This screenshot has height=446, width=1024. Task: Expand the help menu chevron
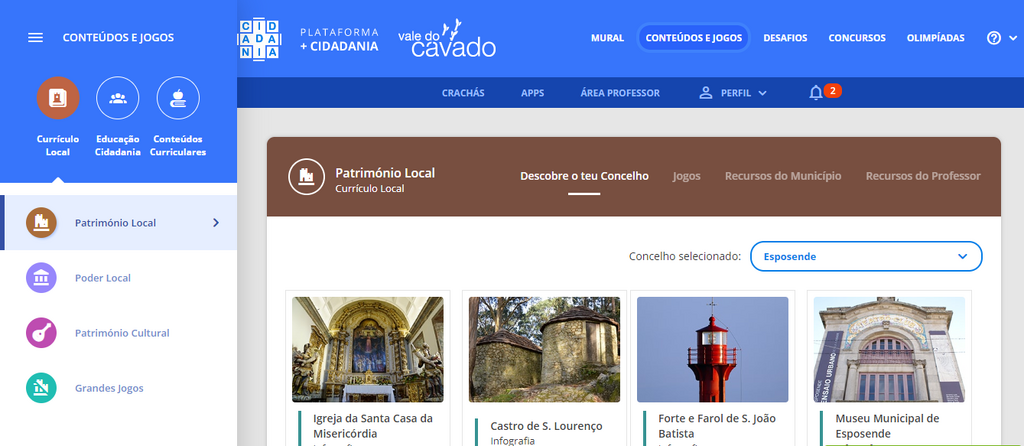[x=1012, y=38]
